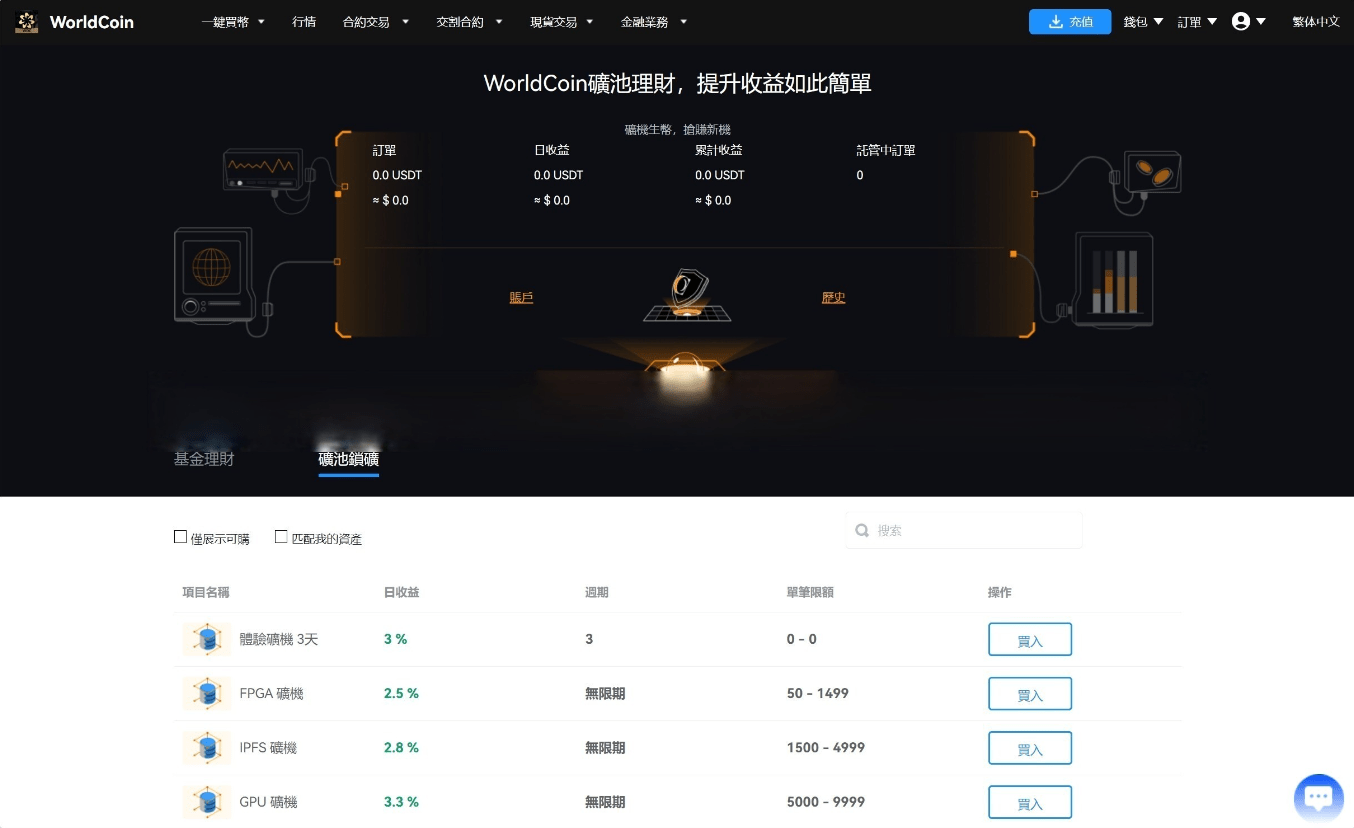Viewport: 1354px width, 828px height.
Task: Click the WorldCoin brand name text
Action: 91,22
